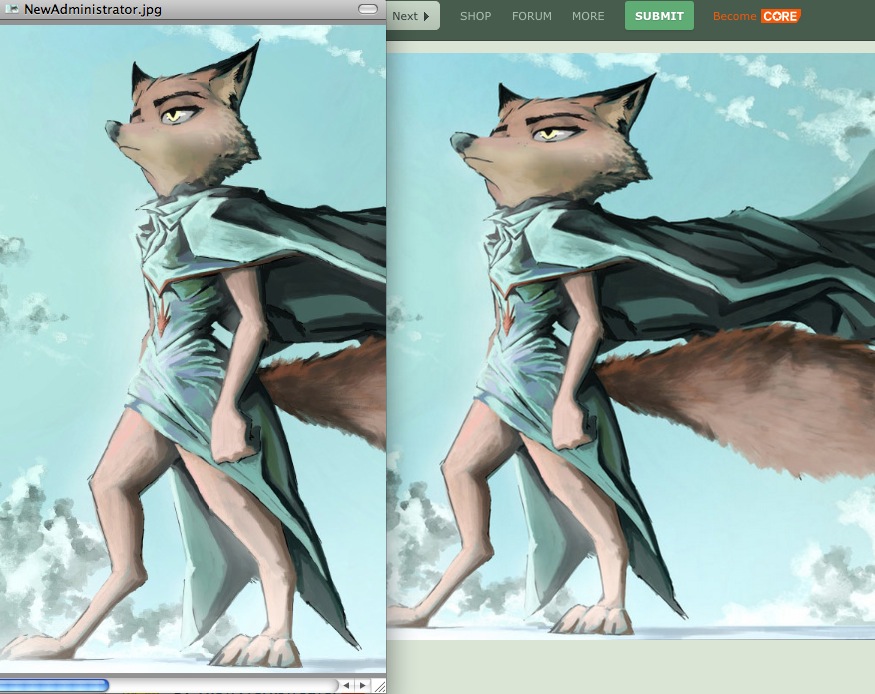Expand the MORE navigation menu

point(588,16)
